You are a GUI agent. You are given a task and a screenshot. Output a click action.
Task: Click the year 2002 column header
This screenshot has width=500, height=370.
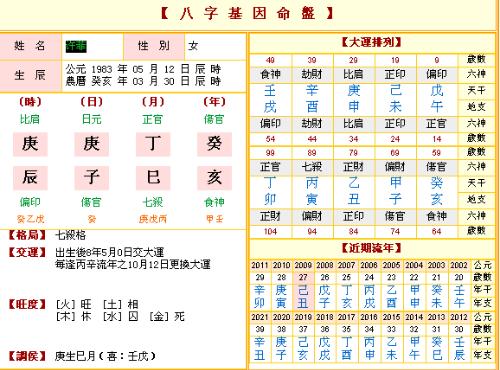click(459, 265)
